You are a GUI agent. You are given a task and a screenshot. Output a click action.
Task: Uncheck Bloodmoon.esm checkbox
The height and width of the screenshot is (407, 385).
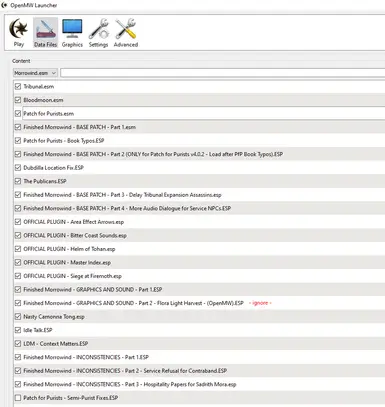(18, 100)
